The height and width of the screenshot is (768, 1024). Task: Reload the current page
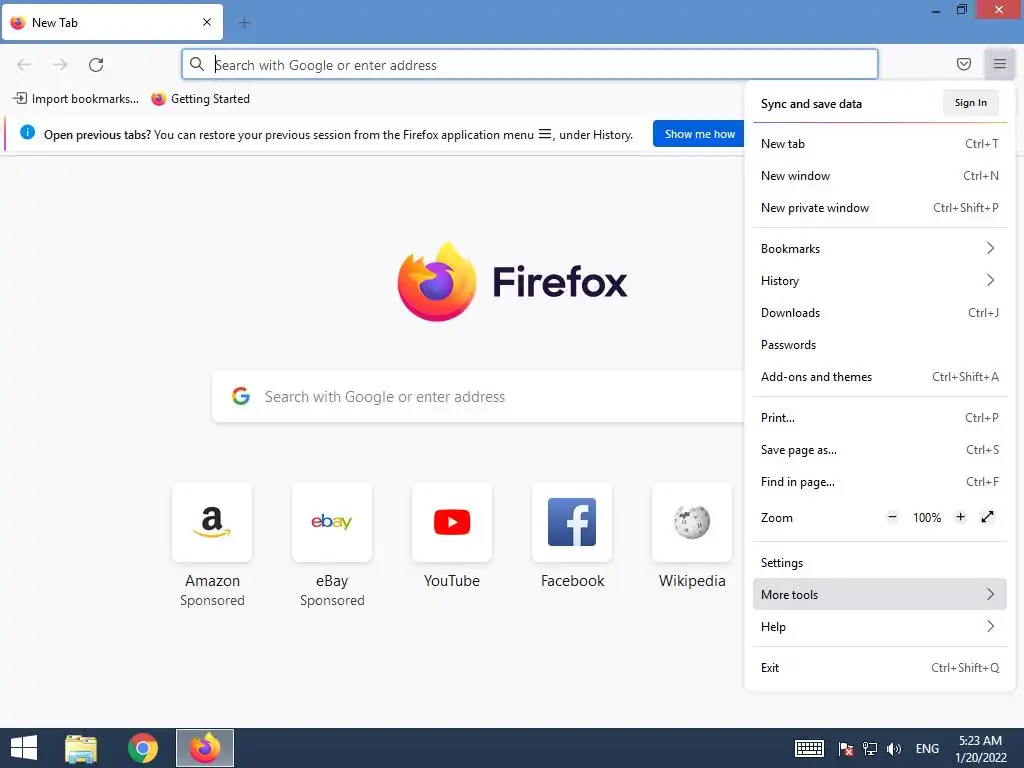[x=96, y=65]
